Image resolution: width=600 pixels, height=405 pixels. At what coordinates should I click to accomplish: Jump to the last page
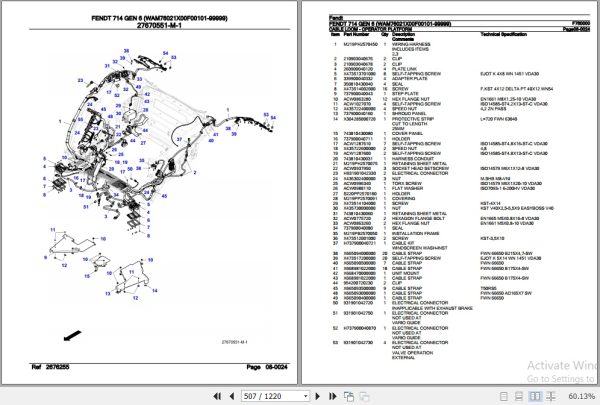tap(332, 396)
